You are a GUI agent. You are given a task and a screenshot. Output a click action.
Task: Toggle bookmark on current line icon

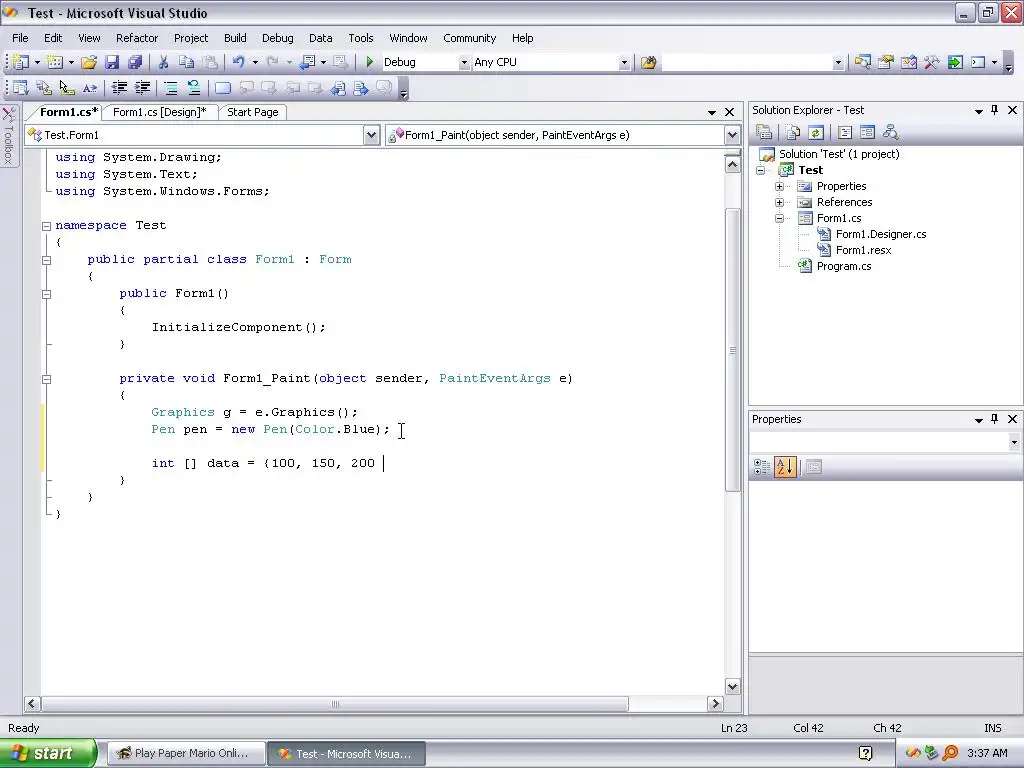point(223,88)
